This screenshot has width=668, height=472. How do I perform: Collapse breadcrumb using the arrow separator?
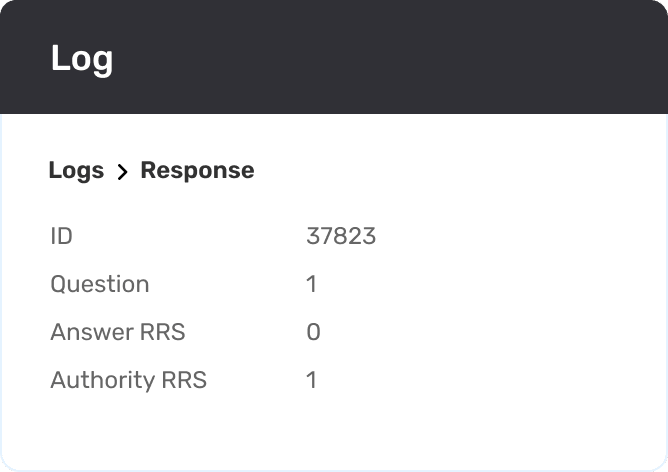122,172
